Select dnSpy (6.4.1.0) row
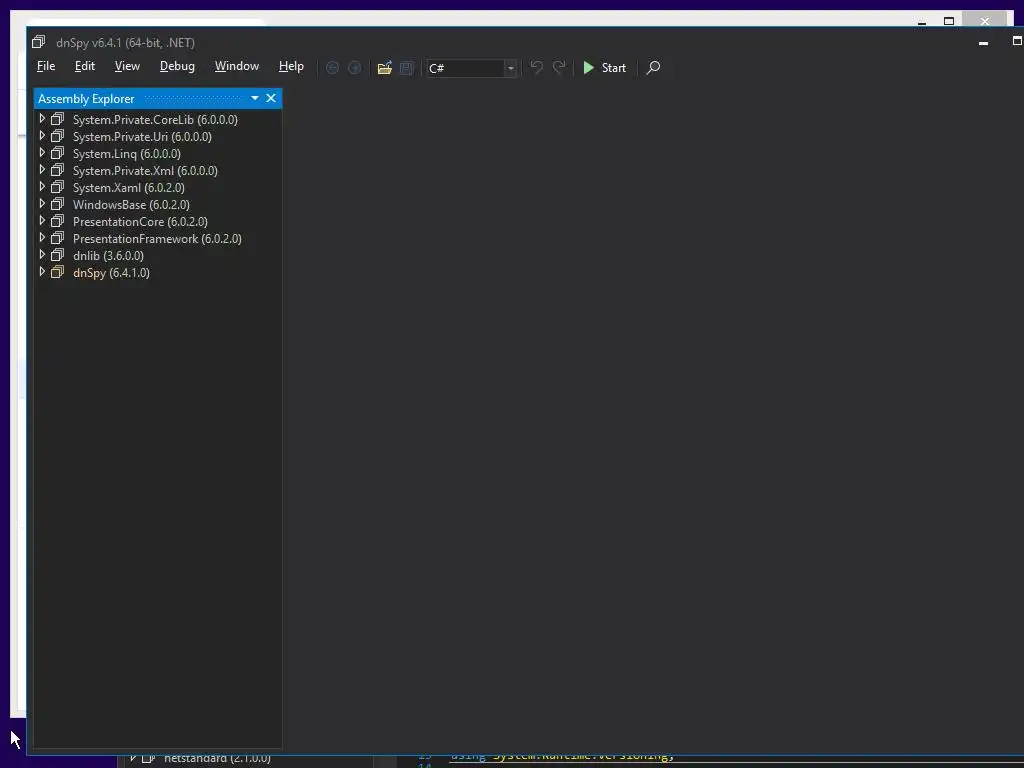Image resolution: width=1024 pixels, height=768 pixels. pyautogui.click(x=157, y=272)
